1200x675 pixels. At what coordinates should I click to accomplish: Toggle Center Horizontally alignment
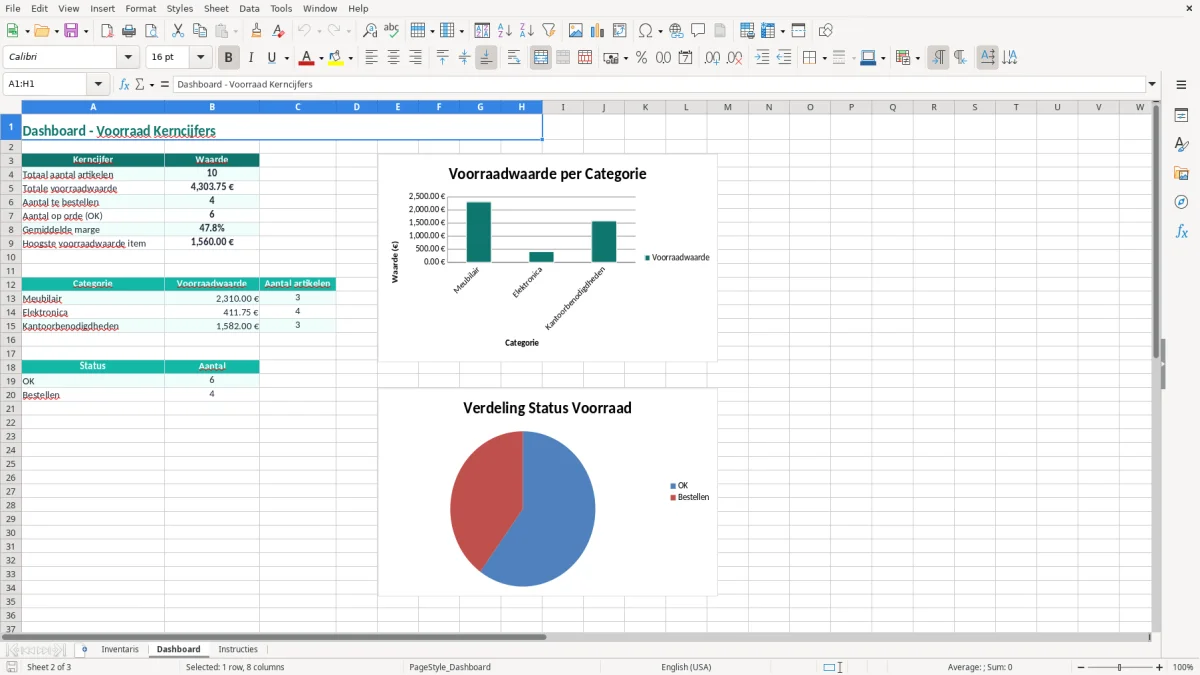point(394,58)
